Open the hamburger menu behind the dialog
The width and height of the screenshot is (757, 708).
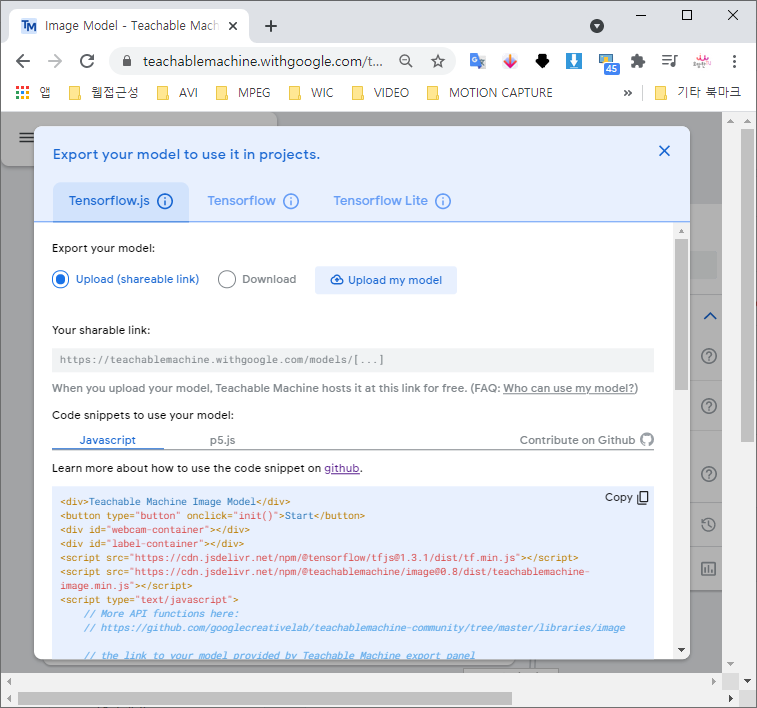[x=26, y=138]
